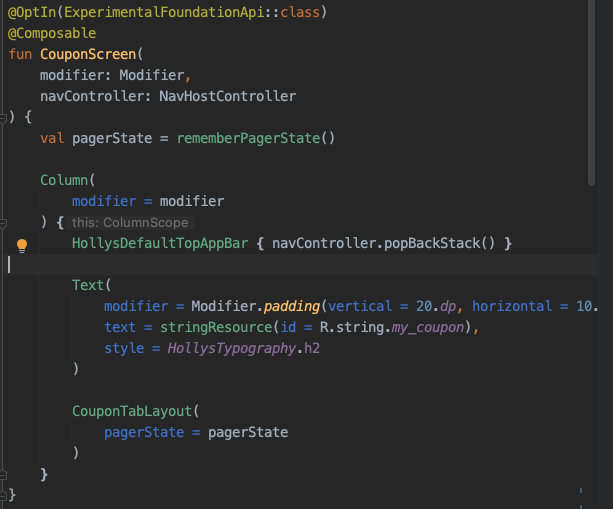This screenshot has width=613, height=509.
Task: Click the "style" named argument
Action: 124,348
